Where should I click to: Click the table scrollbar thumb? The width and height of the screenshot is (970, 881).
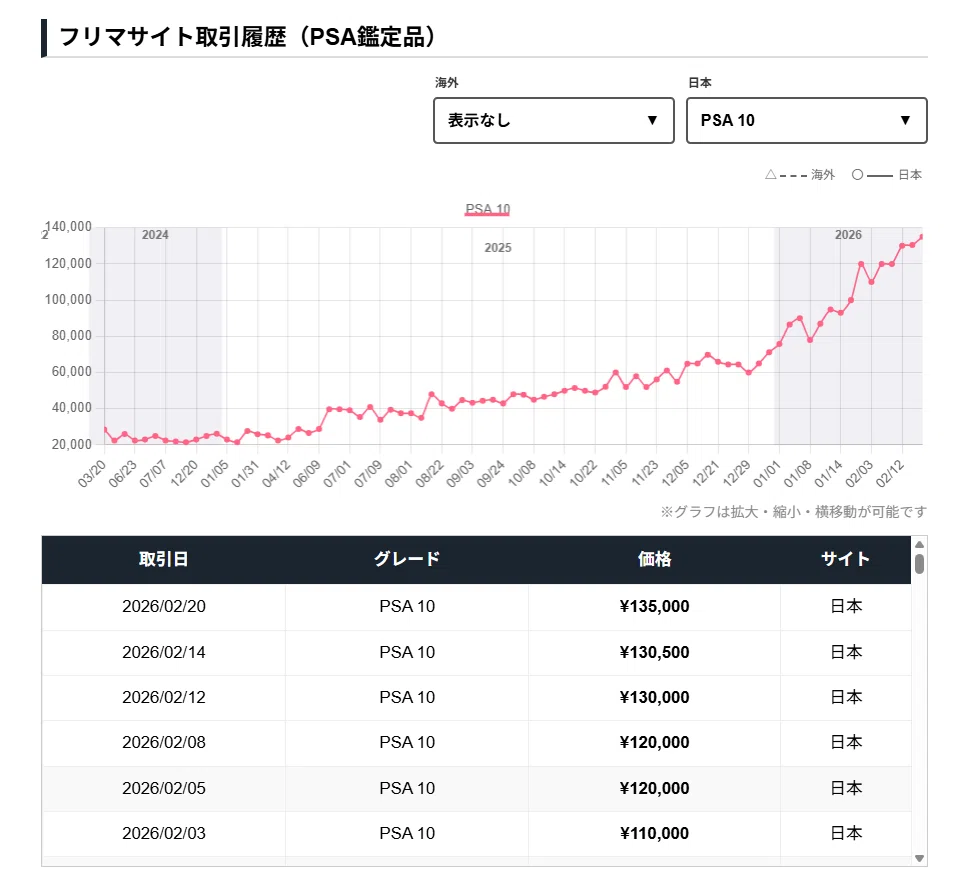[919, 564]
